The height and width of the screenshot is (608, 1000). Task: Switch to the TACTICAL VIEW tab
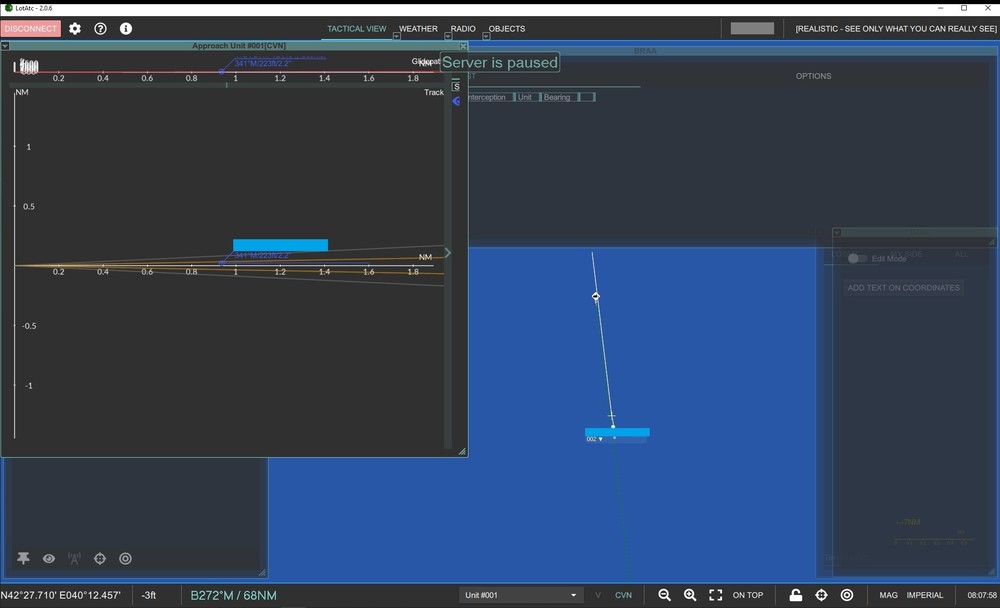pos(357,29)
